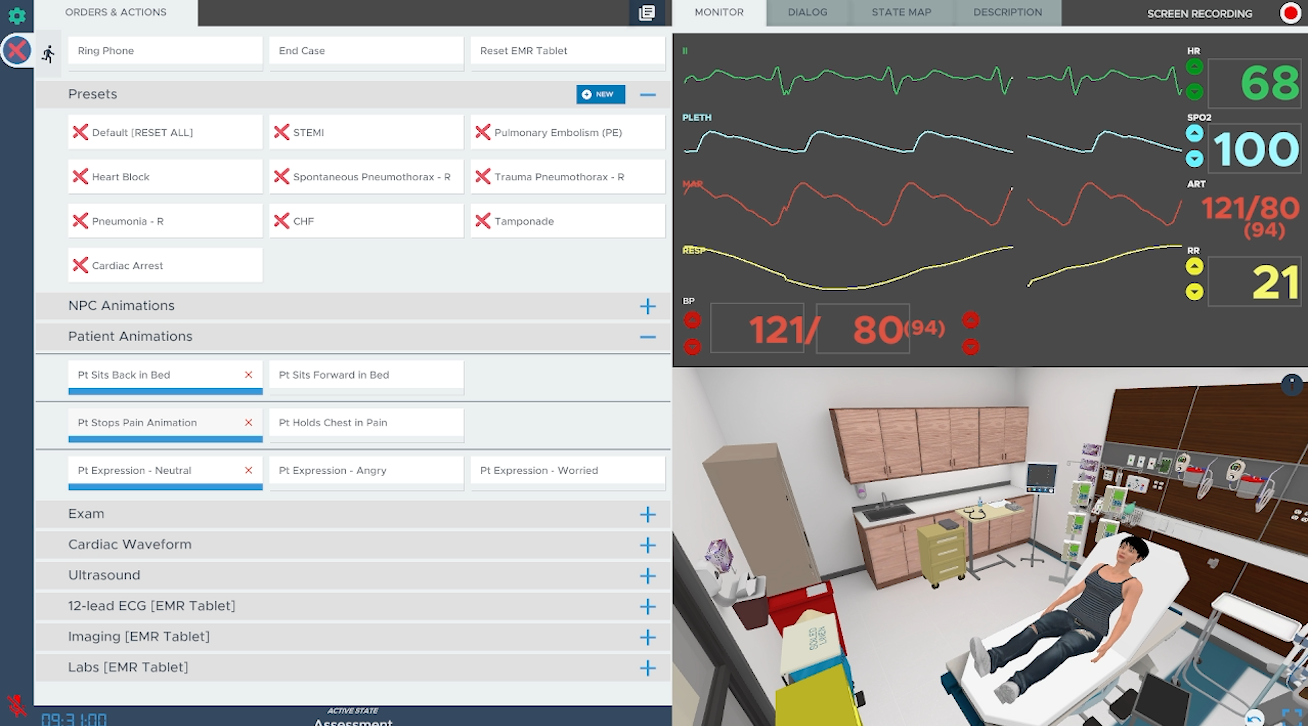The height and width of the screenshot is (726, 1308).
Task: Click the Ring Phone button
Action: coord(165,51)
